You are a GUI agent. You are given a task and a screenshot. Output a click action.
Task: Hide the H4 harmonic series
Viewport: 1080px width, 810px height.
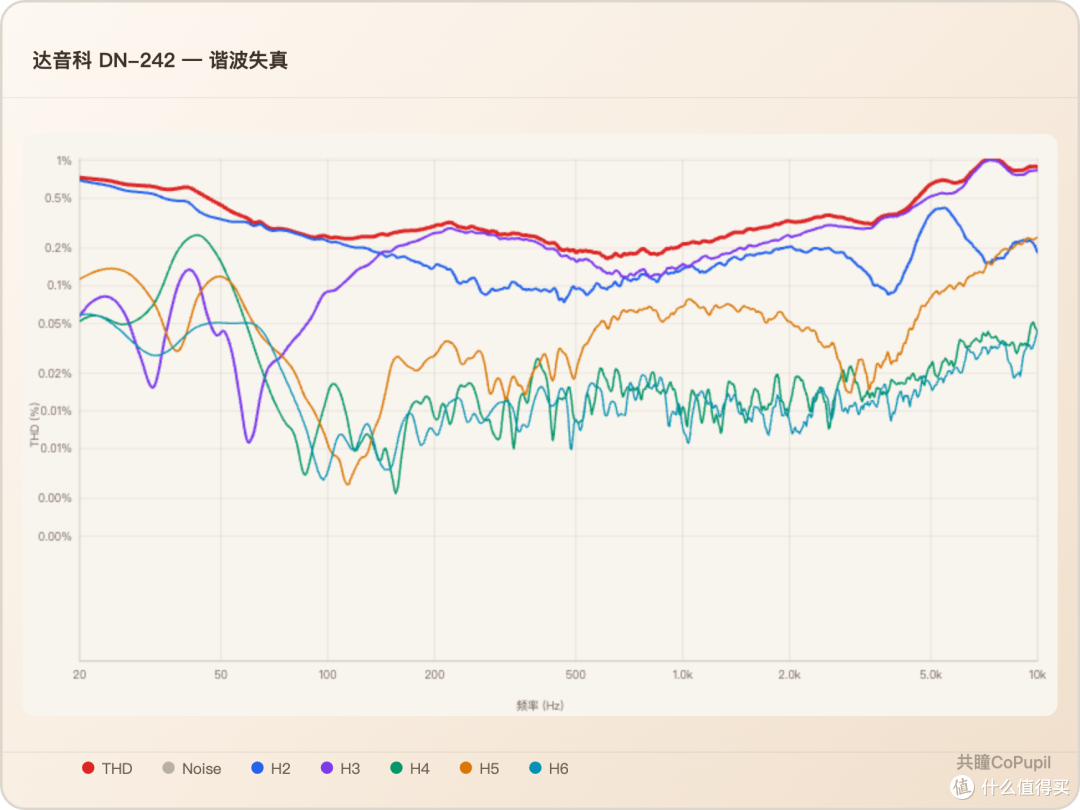[410, 769]
